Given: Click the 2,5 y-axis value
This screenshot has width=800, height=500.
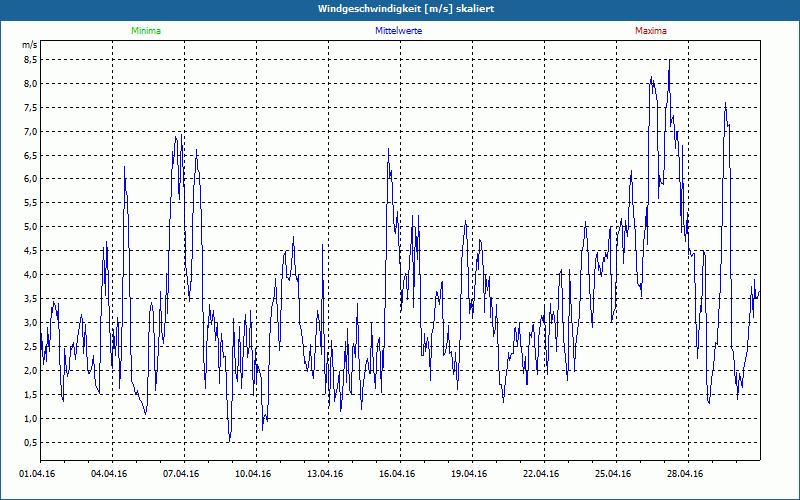Looking at the screenshot, I should click(x=31, y=347).
